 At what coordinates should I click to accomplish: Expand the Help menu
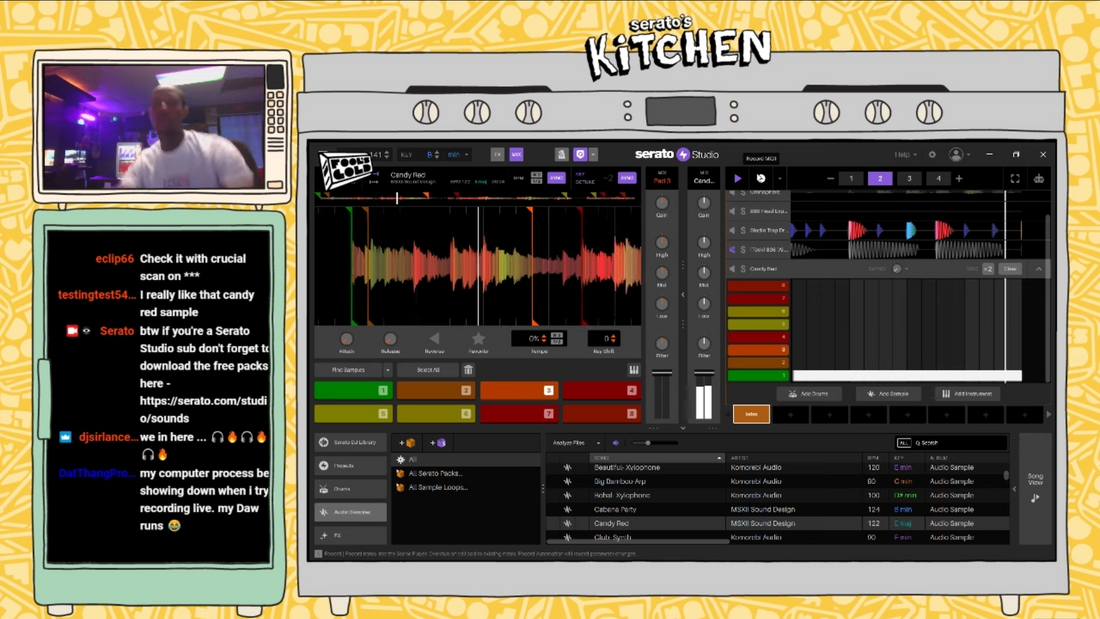point(905,155)
